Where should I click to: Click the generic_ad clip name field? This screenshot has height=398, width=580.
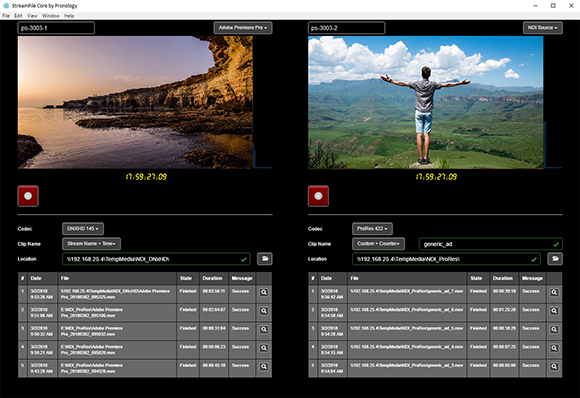click(x=490, y=244)
